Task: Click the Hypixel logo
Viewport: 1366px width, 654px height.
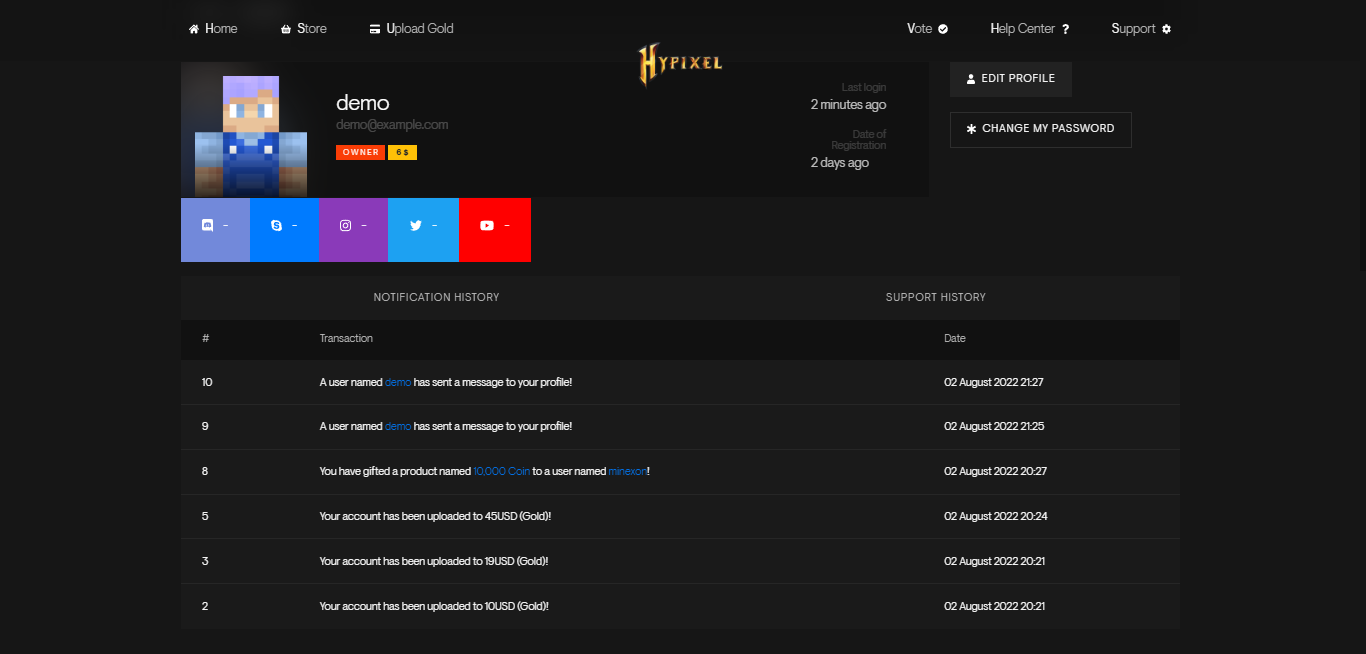Action: (x=681, y=65)
